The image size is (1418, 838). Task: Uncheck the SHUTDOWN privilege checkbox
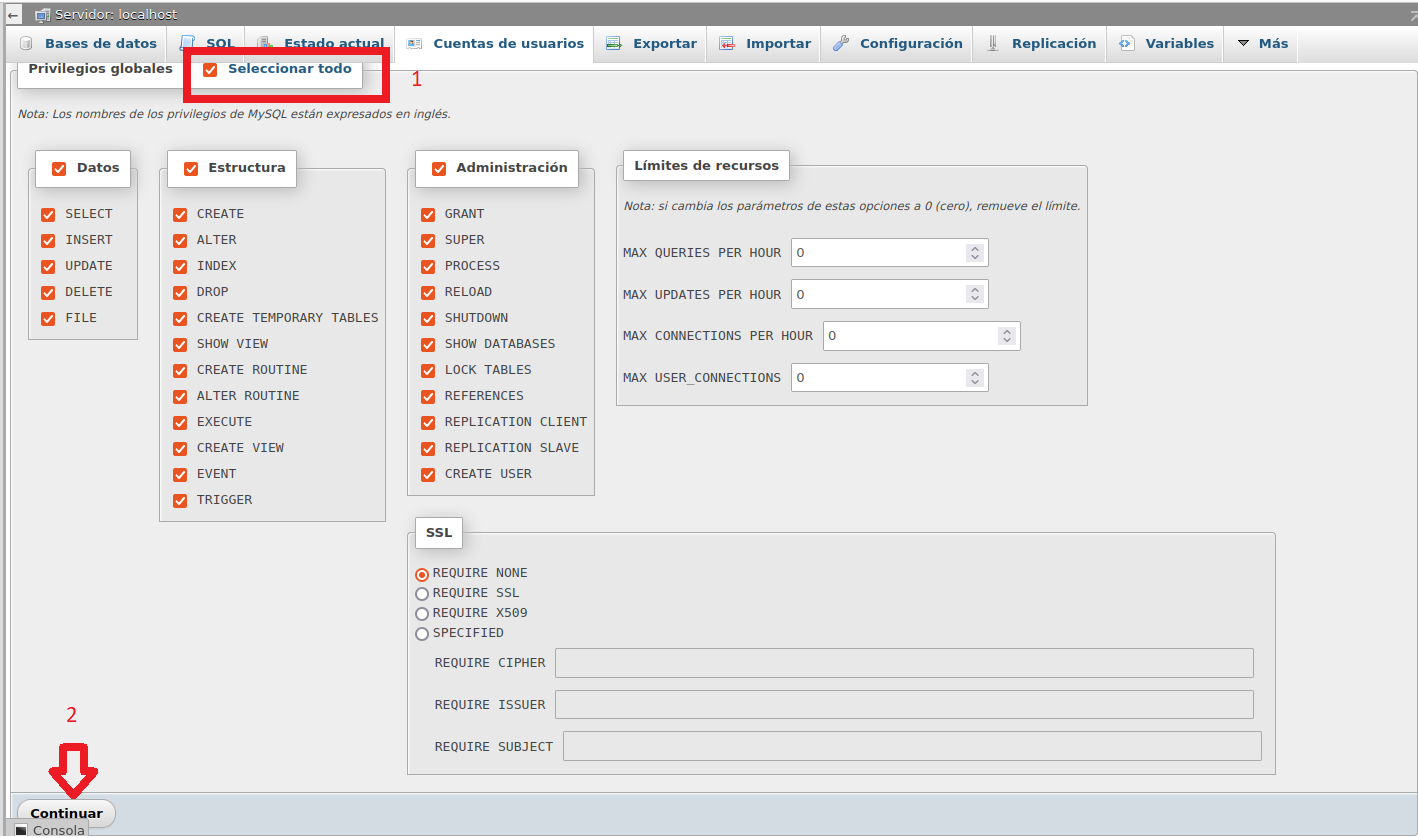coord(428,318)
